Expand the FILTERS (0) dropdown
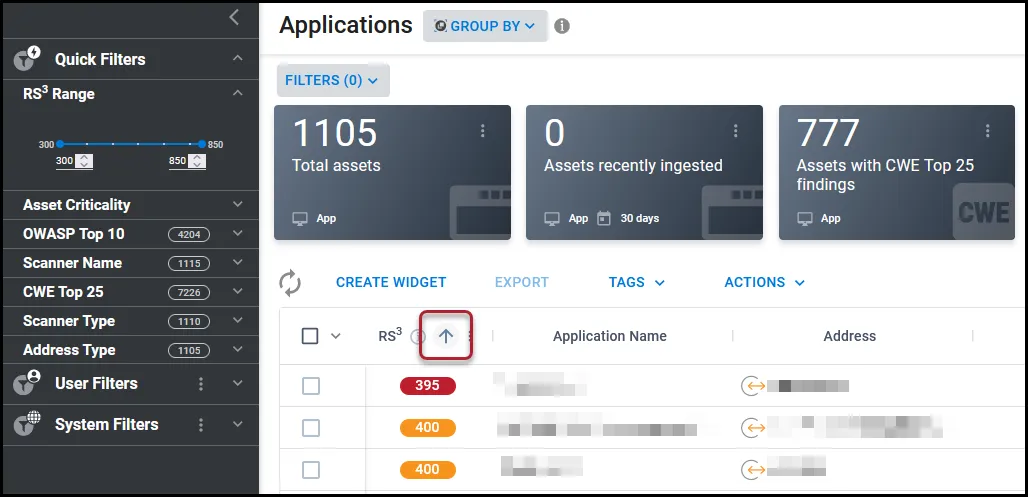The height and width of the screenshot is (497, 1028). [333, 80]
